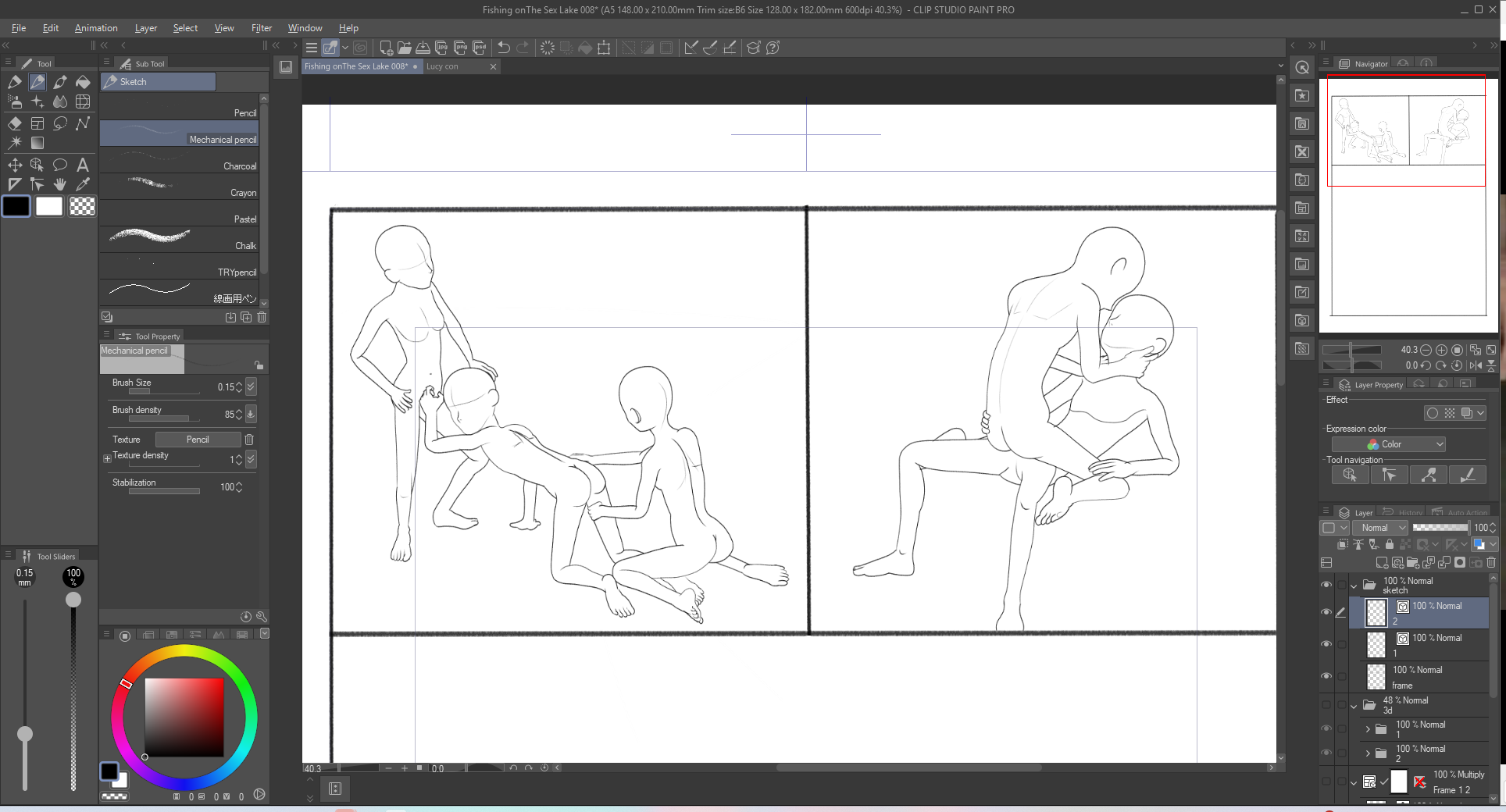Open the Filter menu

tap(261, 28)
